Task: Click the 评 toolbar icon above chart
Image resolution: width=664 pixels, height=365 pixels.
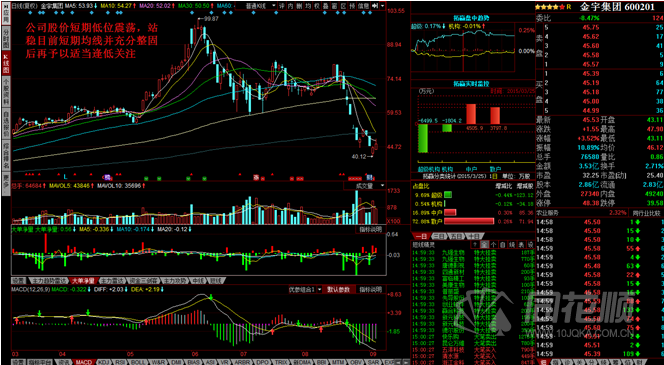Action: point(282,6)
